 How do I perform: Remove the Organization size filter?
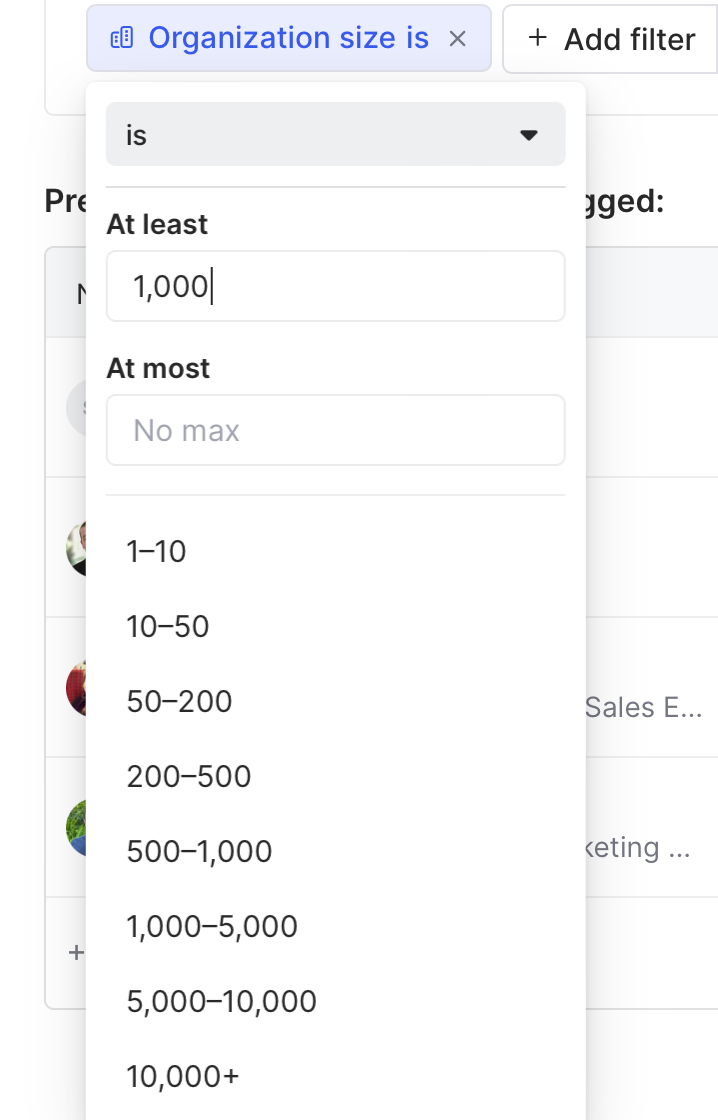click(x=457, y=39)
